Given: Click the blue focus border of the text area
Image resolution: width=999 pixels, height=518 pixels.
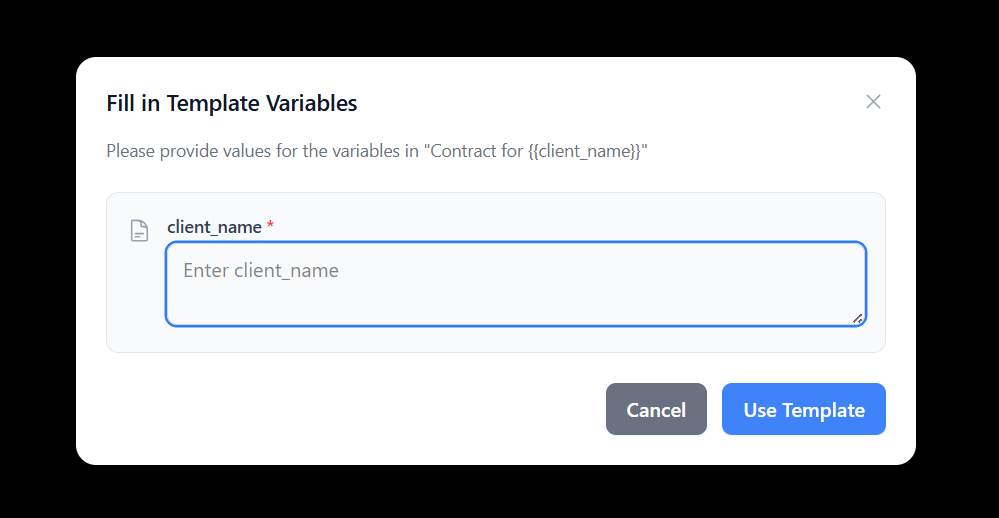Looking at the screenshot, I should point(515,243).
